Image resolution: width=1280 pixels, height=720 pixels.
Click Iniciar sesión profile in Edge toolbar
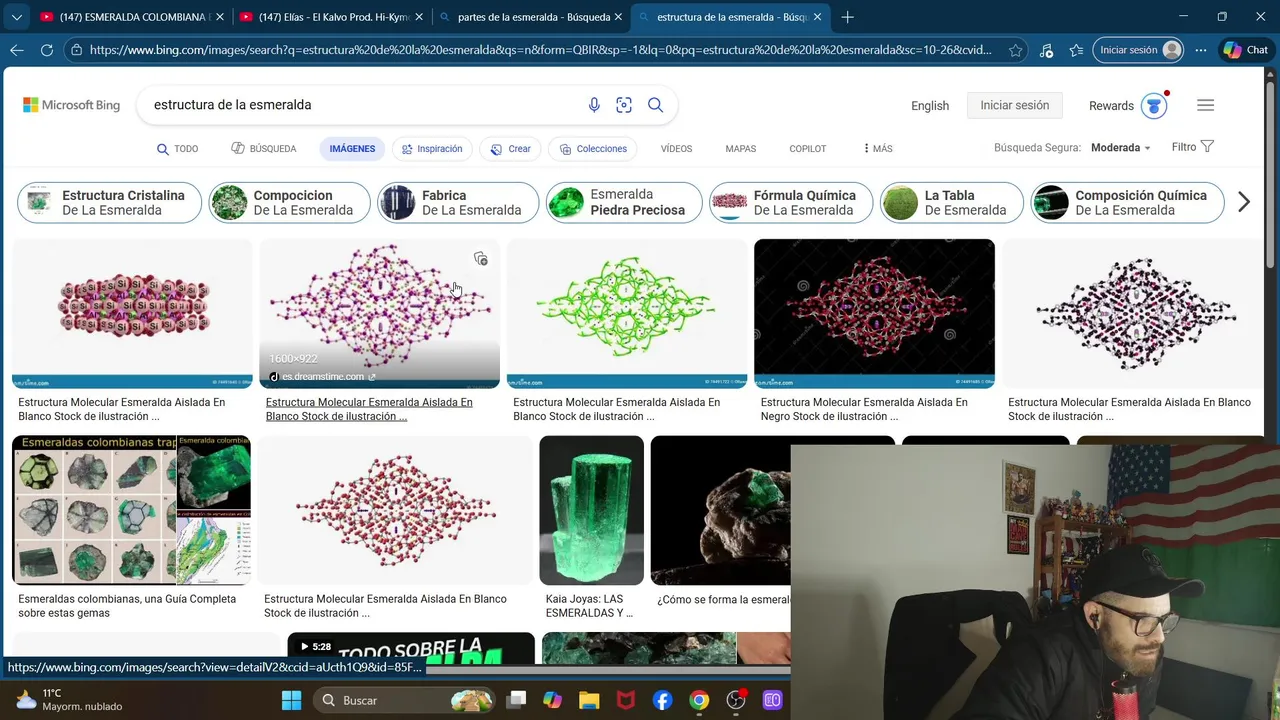point(1139,50)
